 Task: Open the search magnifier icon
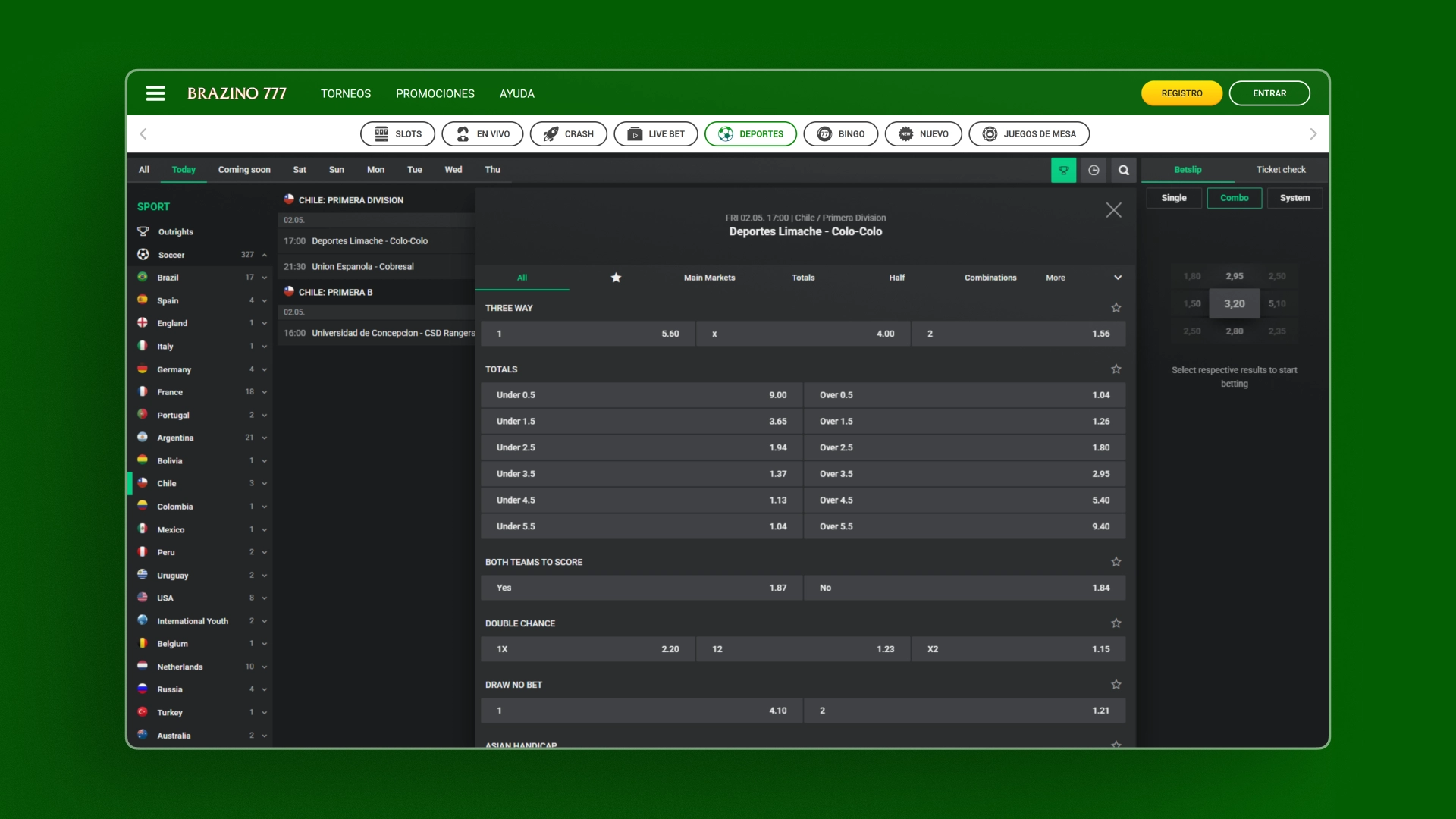(x=1124, y=170)
